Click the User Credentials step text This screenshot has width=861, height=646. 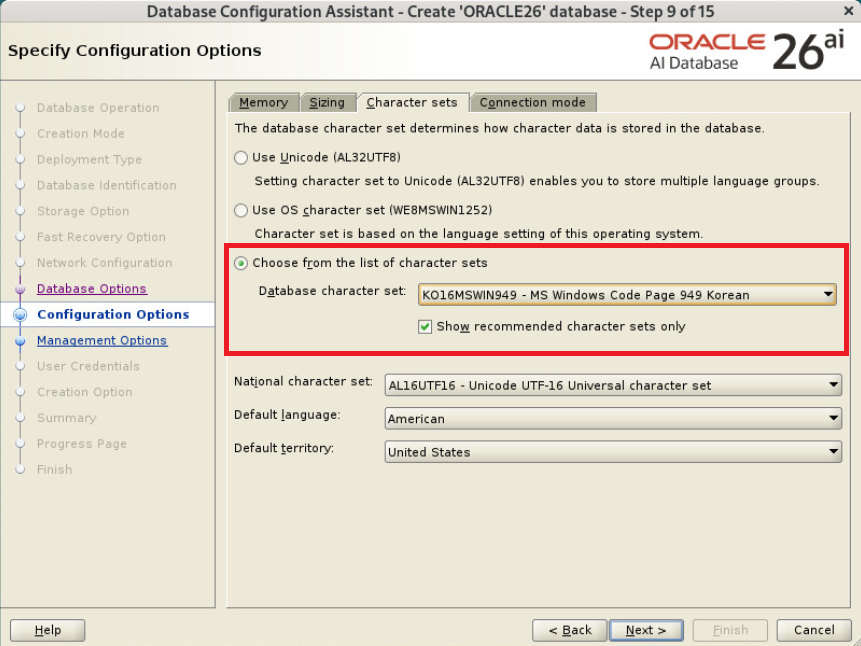[88, 366]
